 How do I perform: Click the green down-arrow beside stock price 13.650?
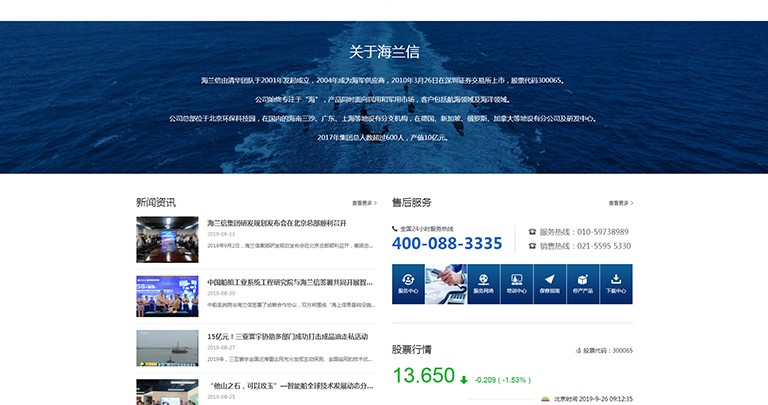click(464, 380)
